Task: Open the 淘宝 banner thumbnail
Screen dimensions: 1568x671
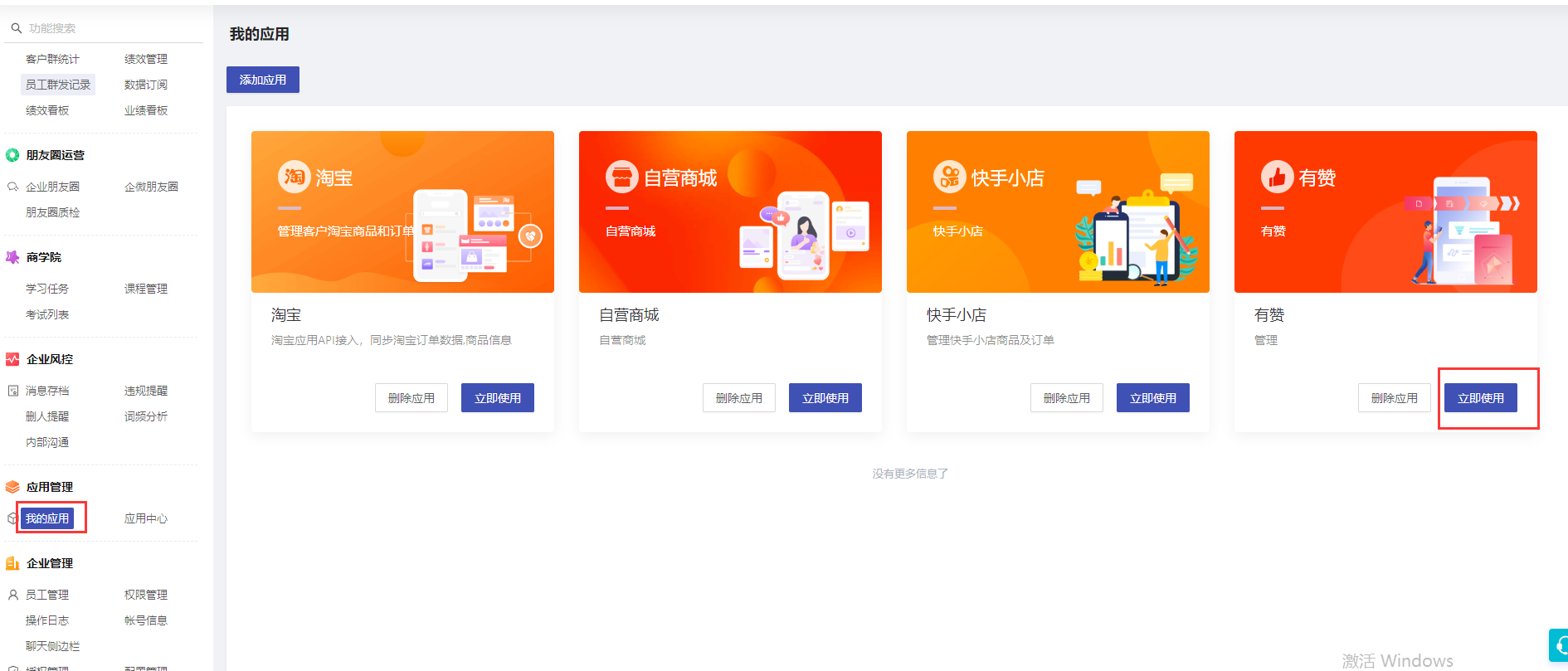Action: coord(402,212)
